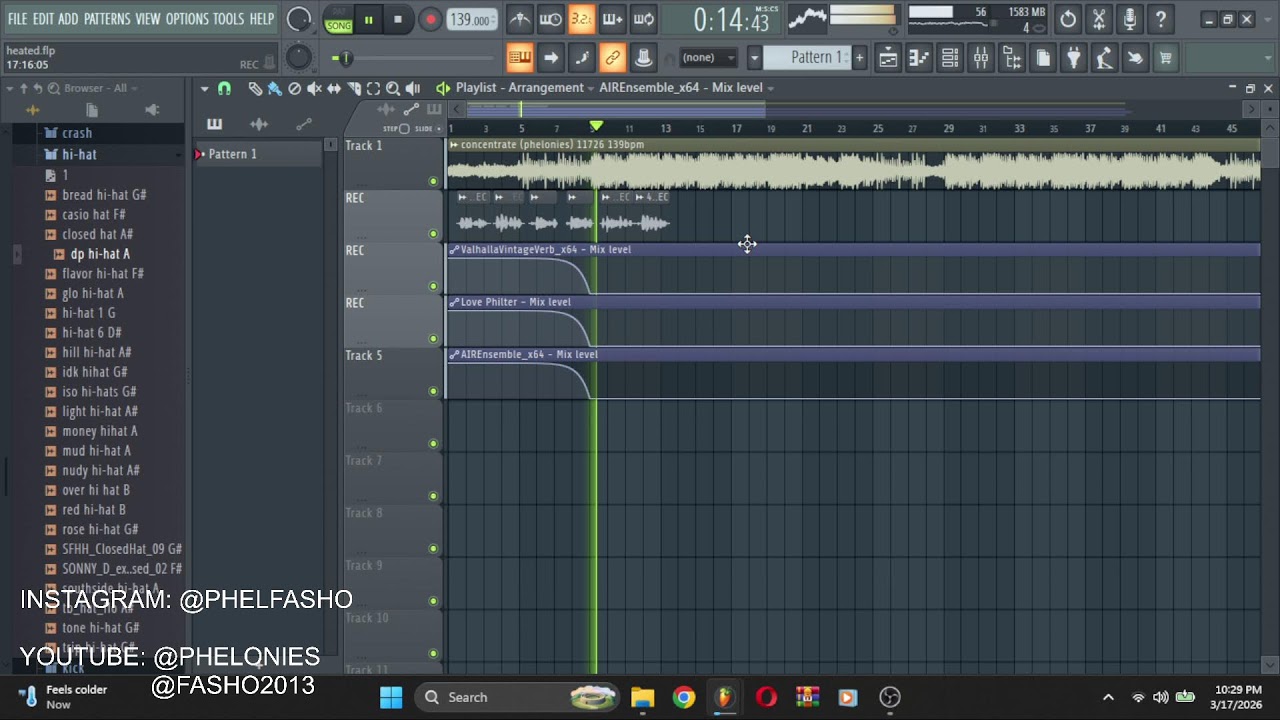
Task: Open the help question mark icon
Action: (1160, 19)
